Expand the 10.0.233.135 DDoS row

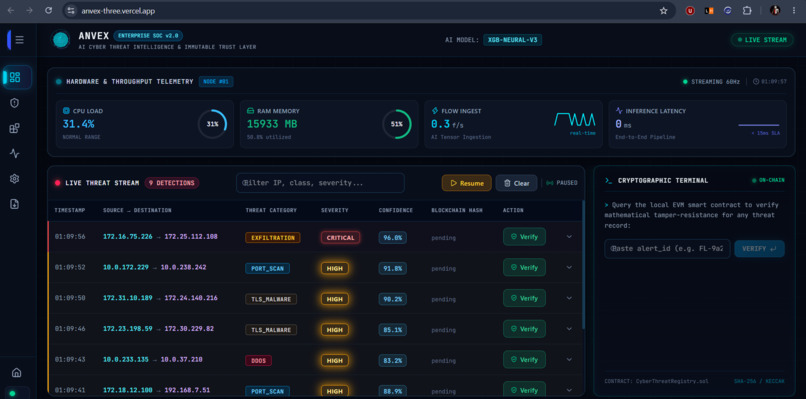569,360
